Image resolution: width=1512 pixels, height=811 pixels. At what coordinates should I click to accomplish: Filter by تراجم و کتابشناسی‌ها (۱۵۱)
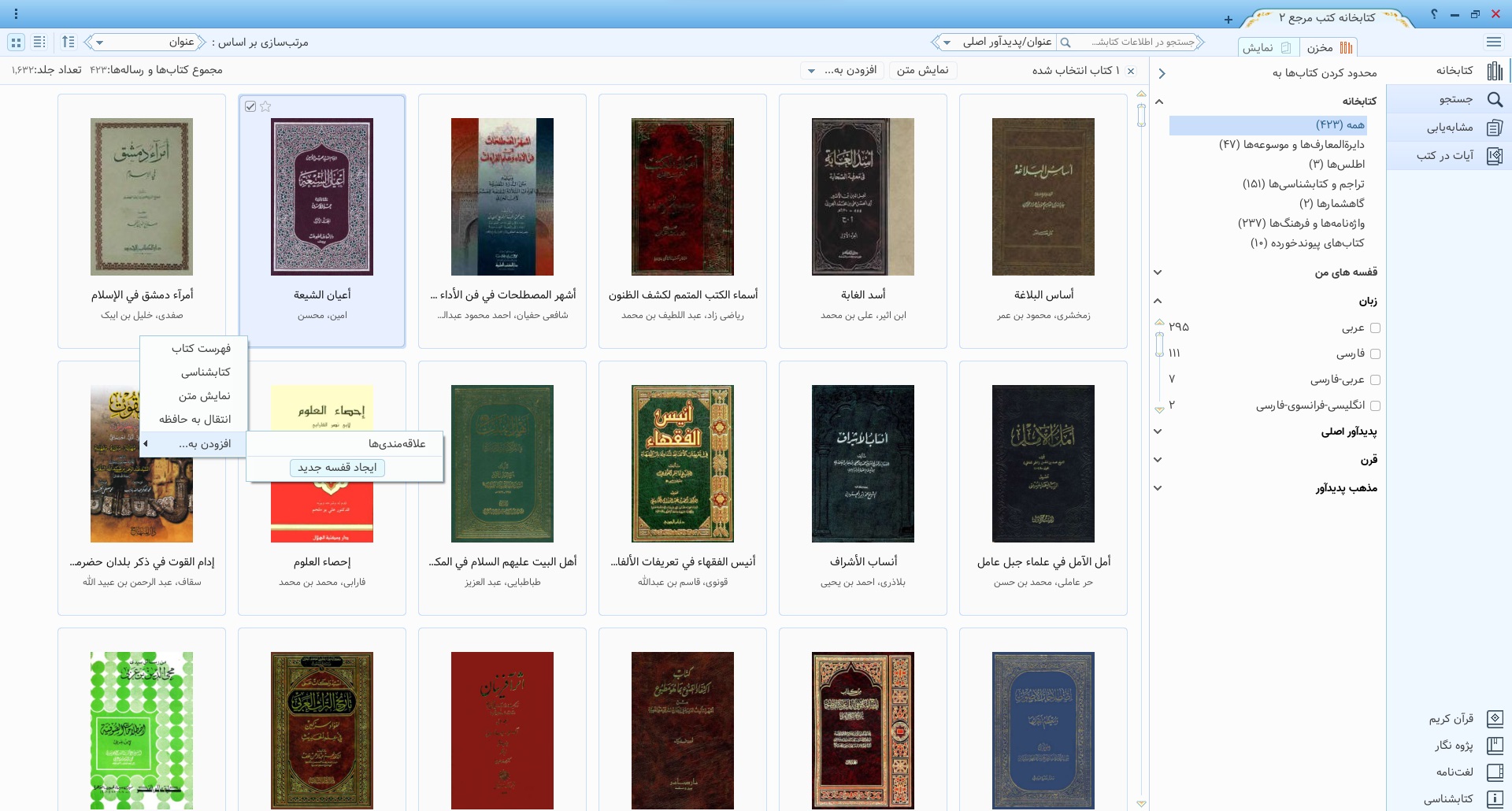[1303, 184]
